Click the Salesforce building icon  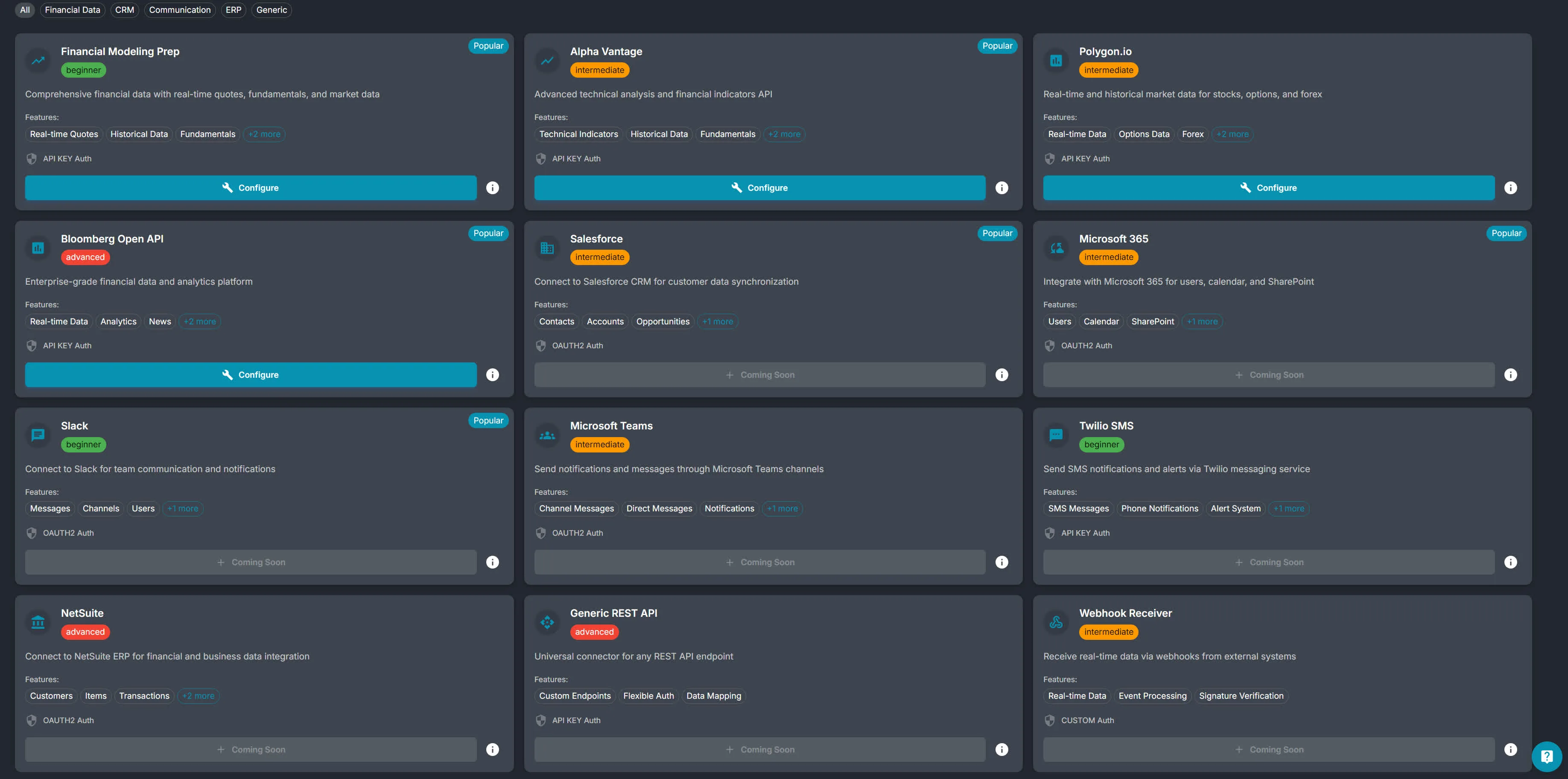pyautogui.click(x=547, y=248)
